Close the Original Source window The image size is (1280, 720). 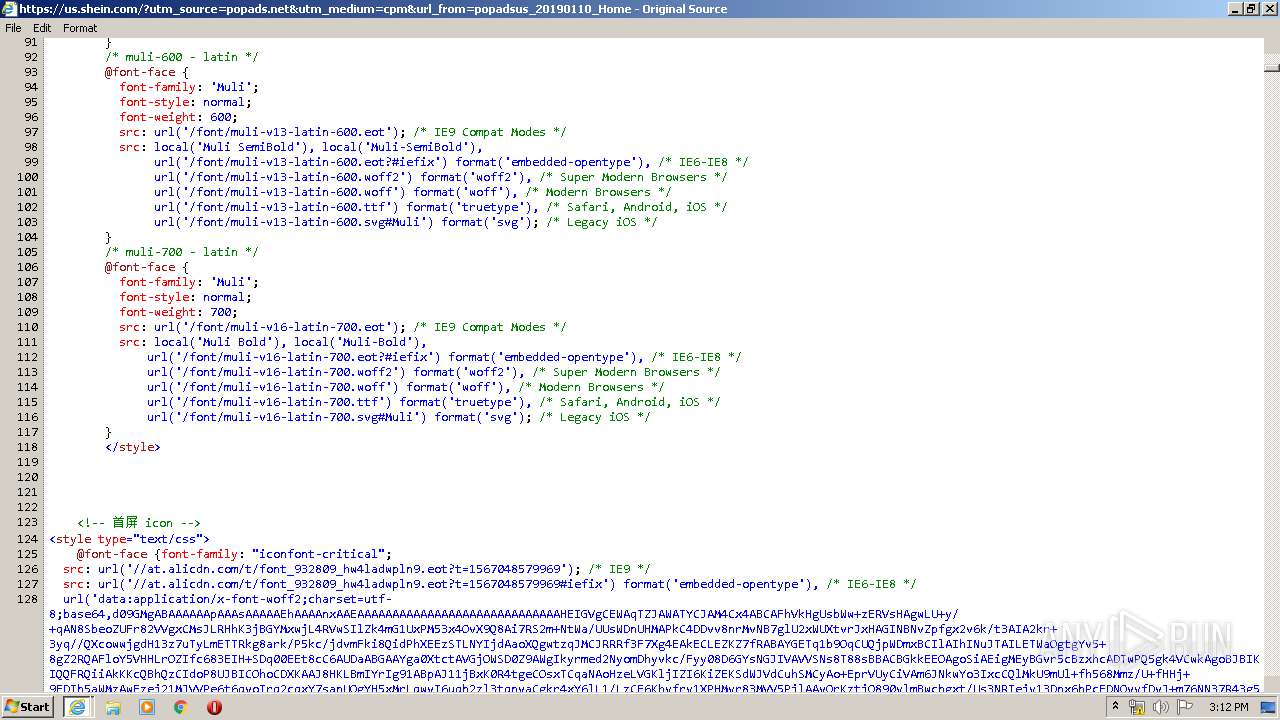(1268, 9)
